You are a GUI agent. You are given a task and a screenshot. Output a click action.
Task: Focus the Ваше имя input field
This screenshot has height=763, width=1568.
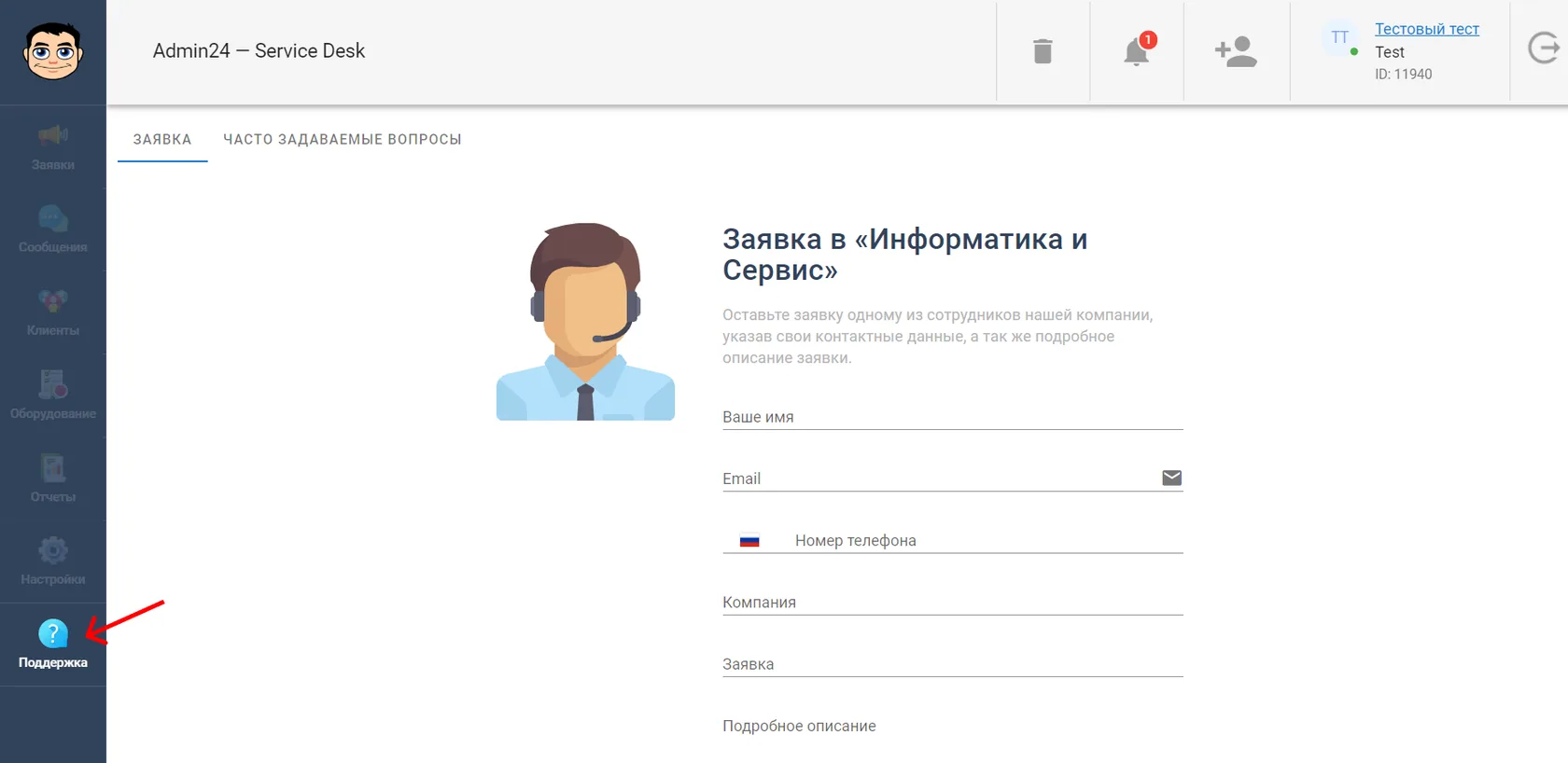(953, 417)
